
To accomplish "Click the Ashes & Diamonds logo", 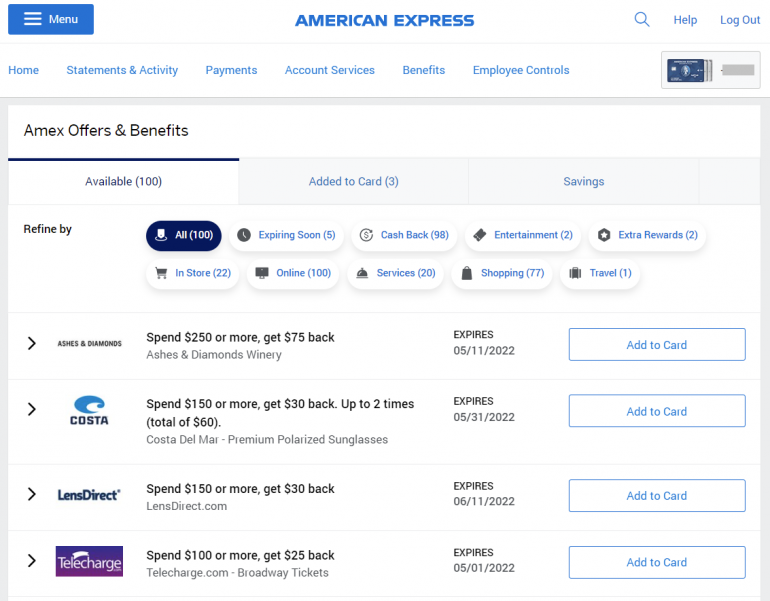I will pyautogui.click(x=89, y=344).
